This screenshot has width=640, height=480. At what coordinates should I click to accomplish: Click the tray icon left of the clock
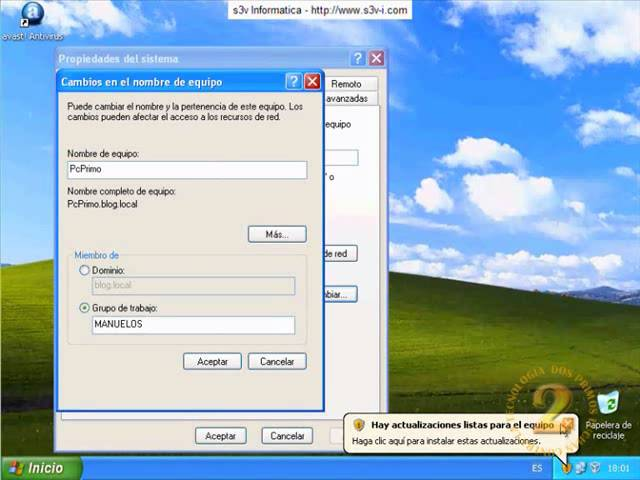(x=595, y=468)
